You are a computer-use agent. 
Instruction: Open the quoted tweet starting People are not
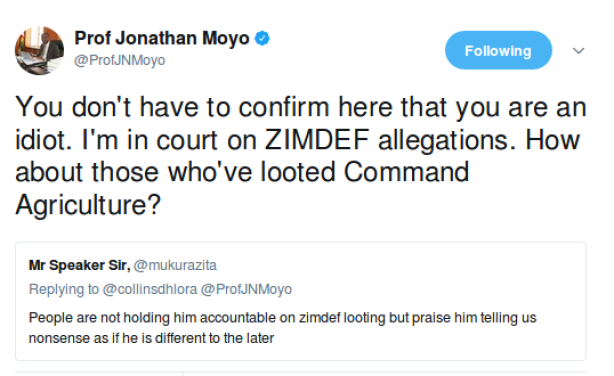pyautogui.click(x=300, y=301)
